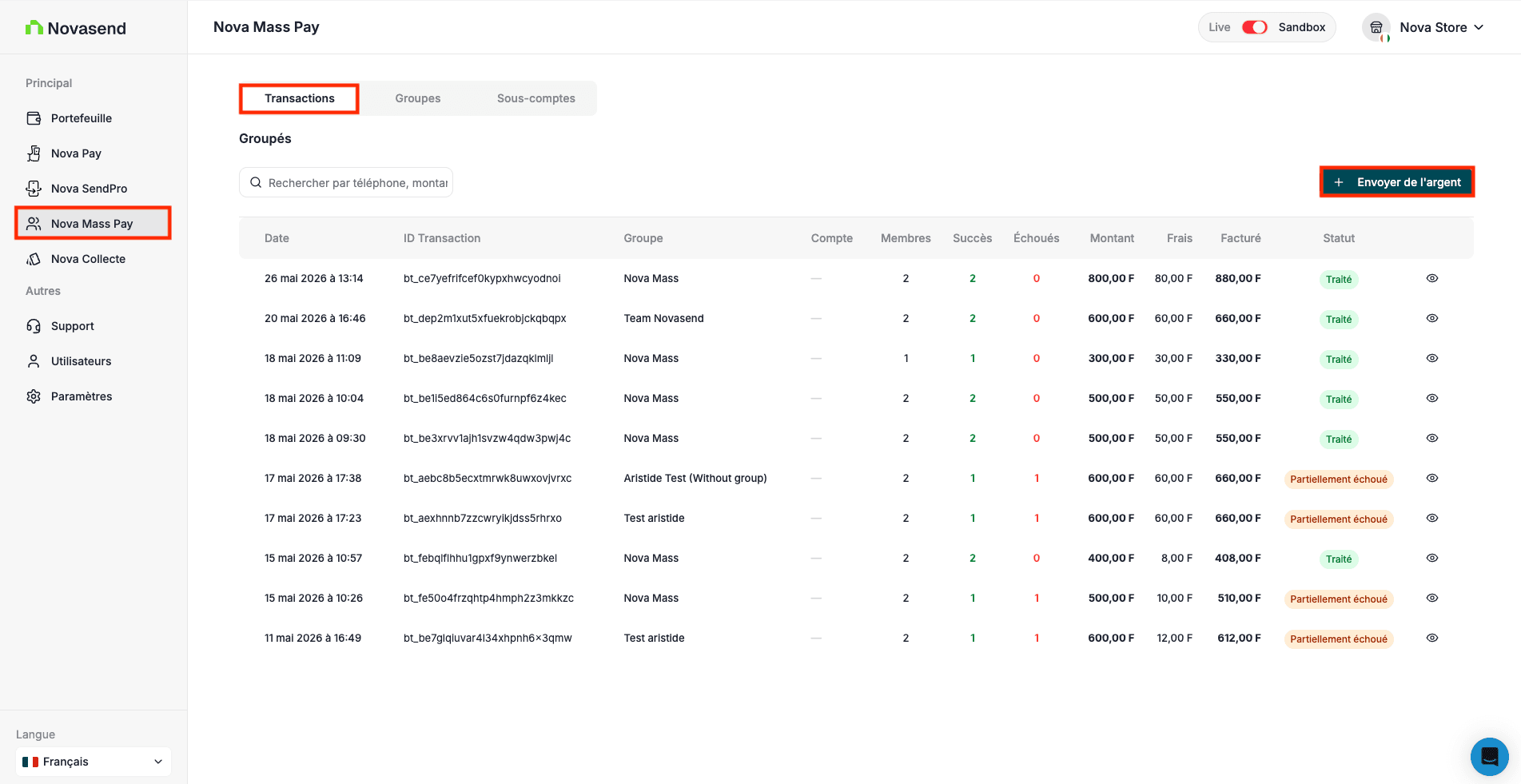This screenshot has width=1521, height=784.
Task: Click group name Team Novasend
Action: (x=663, y=318)
